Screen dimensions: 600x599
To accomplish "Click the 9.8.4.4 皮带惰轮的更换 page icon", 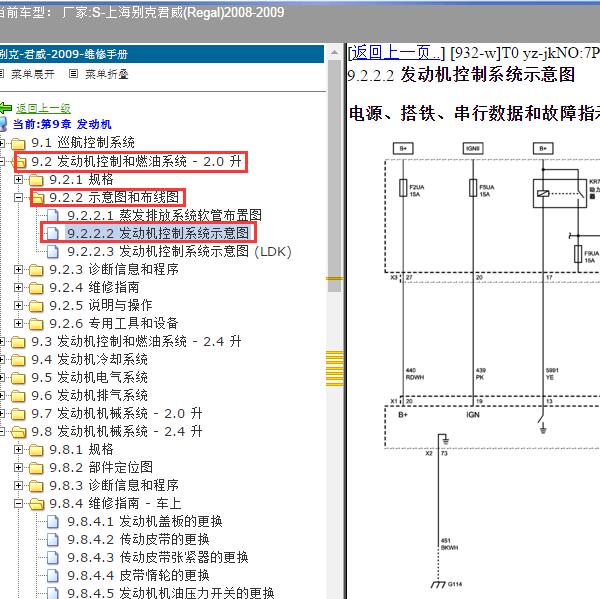I will pos(53,575).
